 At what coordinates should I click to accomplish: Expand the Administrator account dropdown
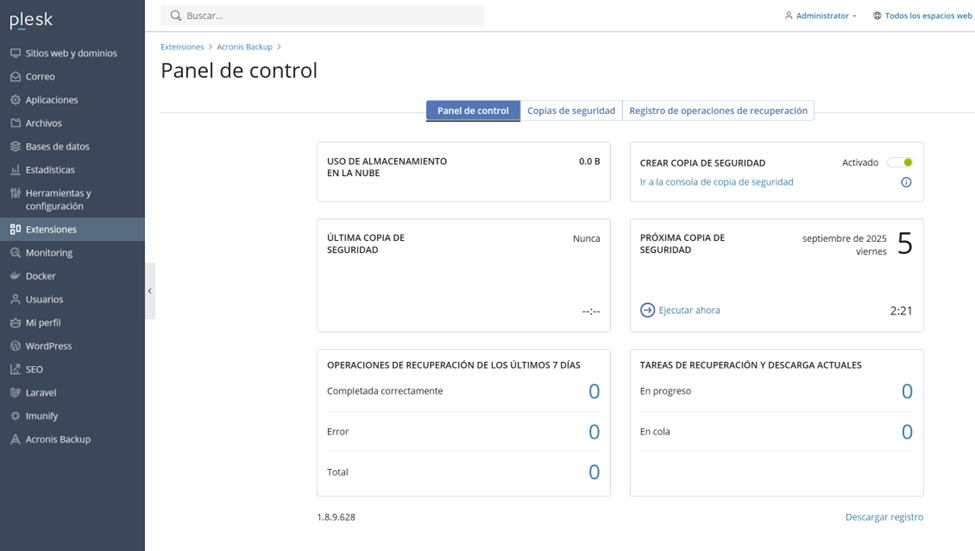pyautogui.click(x=821, y=16)
